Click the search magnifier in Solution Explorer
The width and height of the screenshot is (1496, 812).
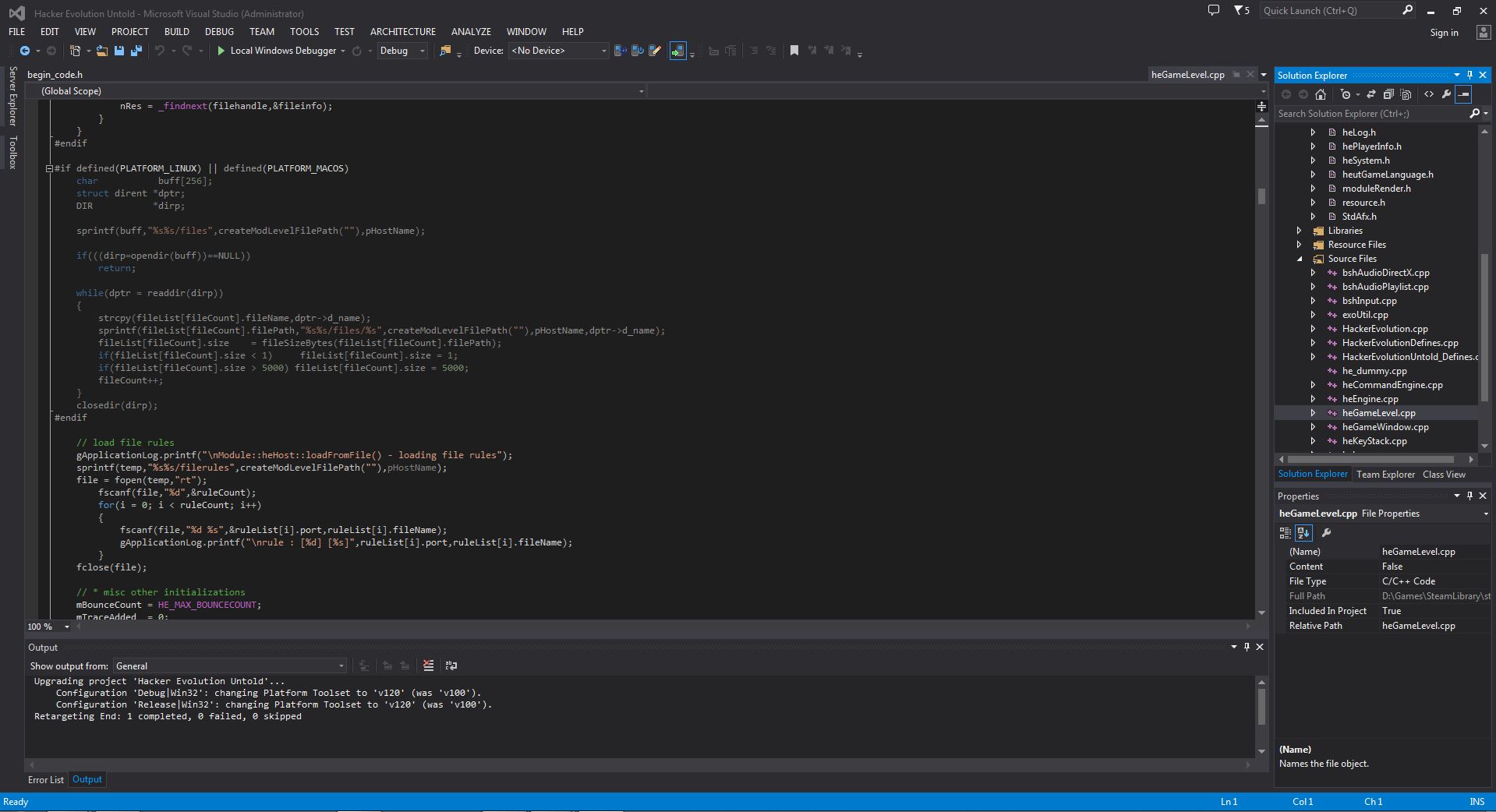point(1474,114)
